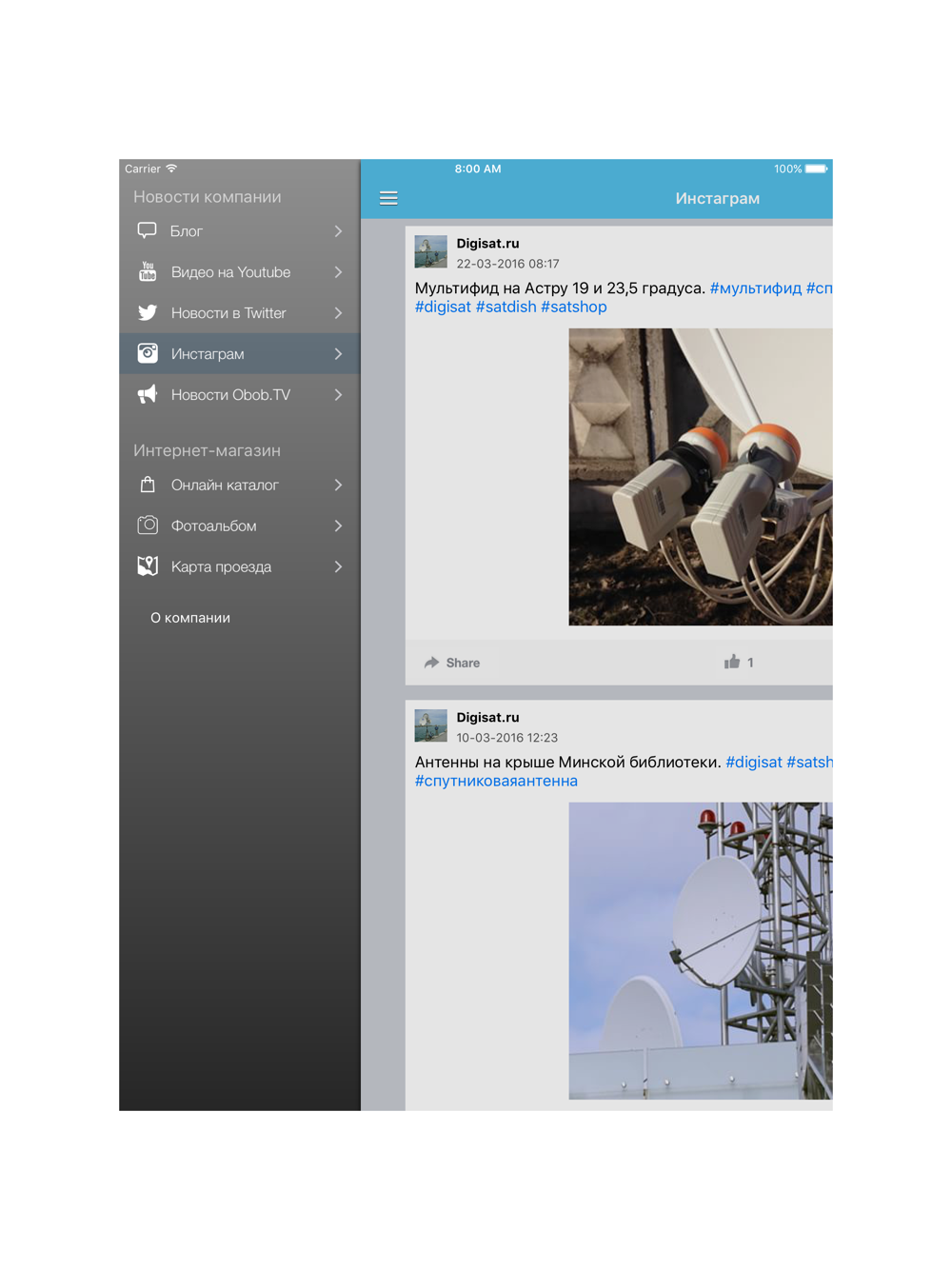Open the Блог menu item
The image size is (952, 1270).
pos(240,231)
